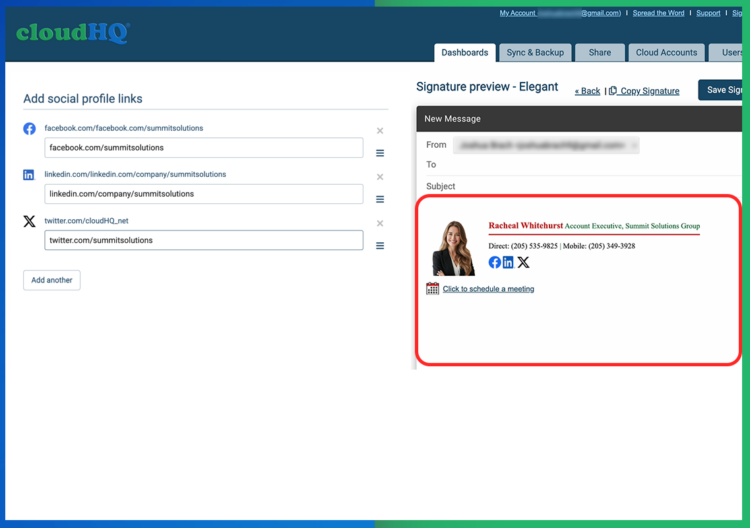Click the X icon in signature preview

(x=523, y=262)
